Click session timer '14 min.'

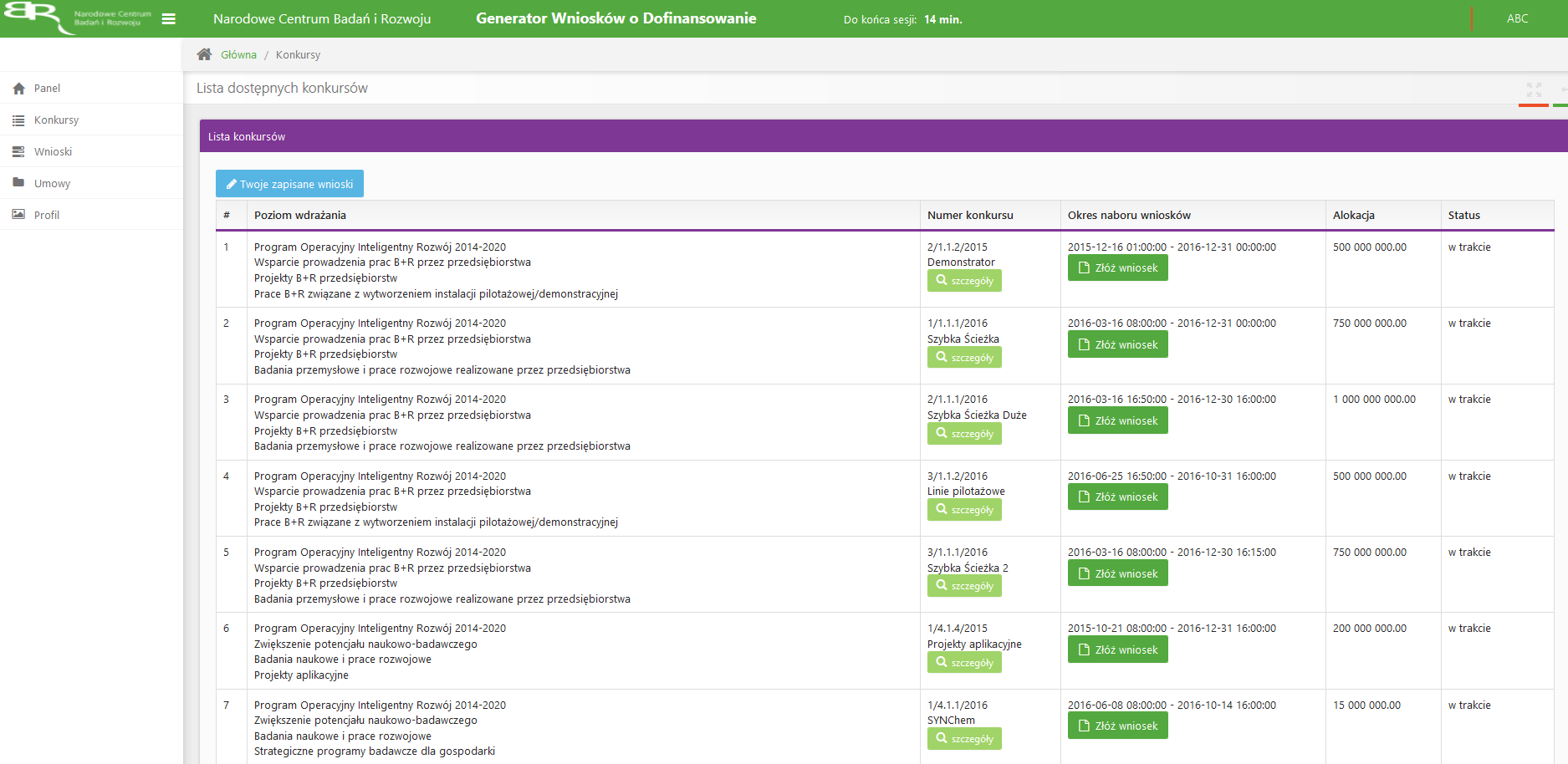(x=943, y=19)
